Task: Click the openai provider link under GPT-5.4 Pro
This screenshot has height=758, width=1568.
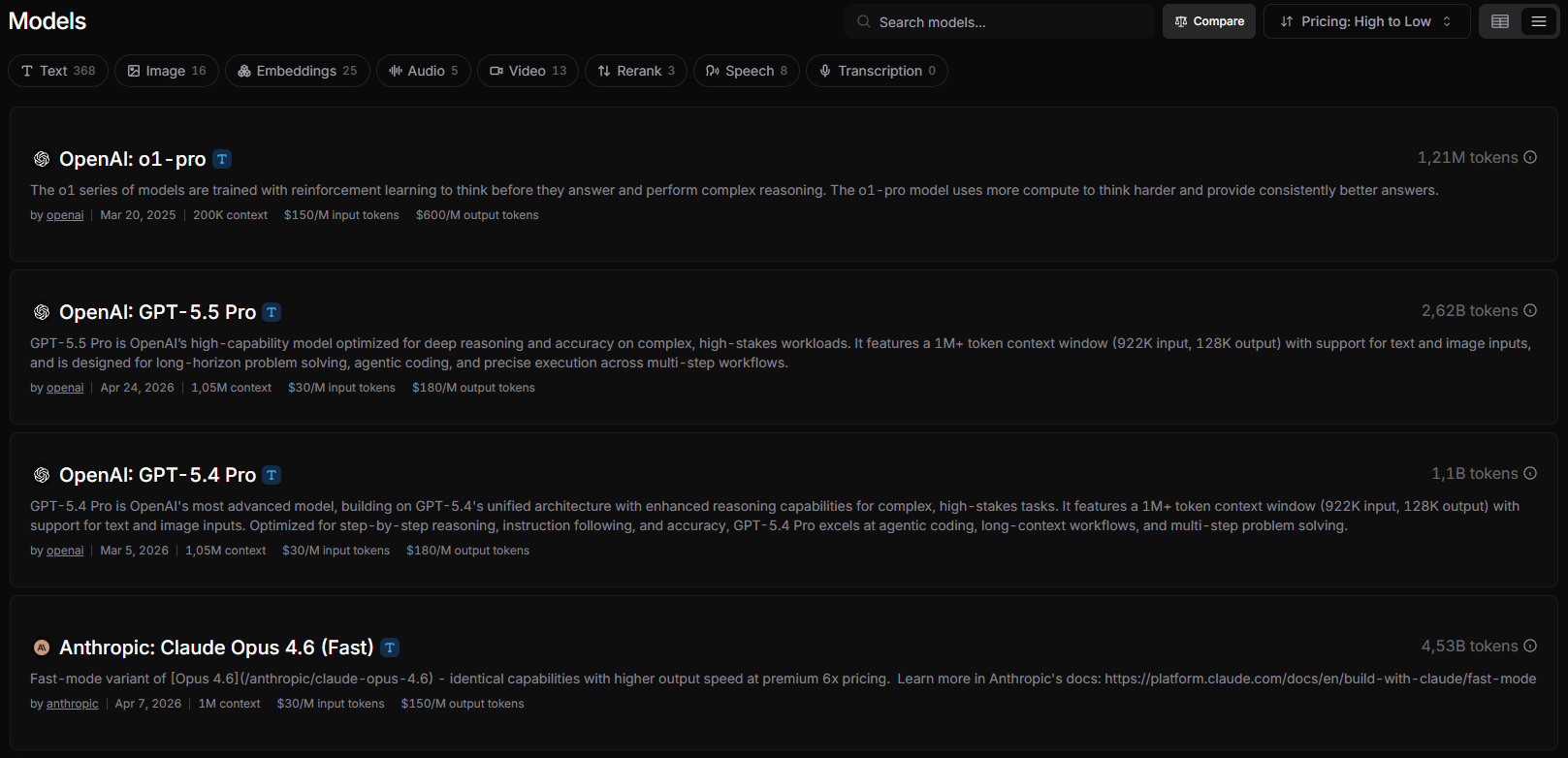Action: 65,551
